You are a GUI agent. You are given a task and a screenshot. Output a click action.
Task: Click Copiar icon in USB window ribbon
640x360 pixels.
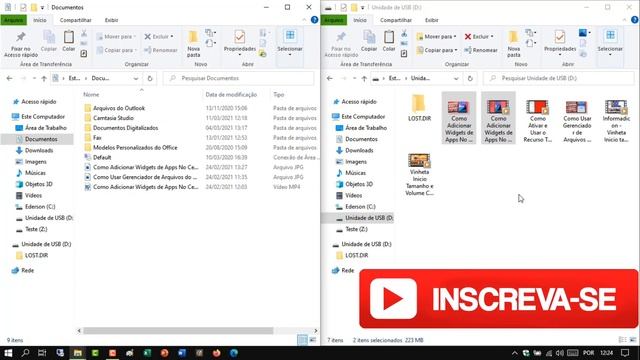369,41
